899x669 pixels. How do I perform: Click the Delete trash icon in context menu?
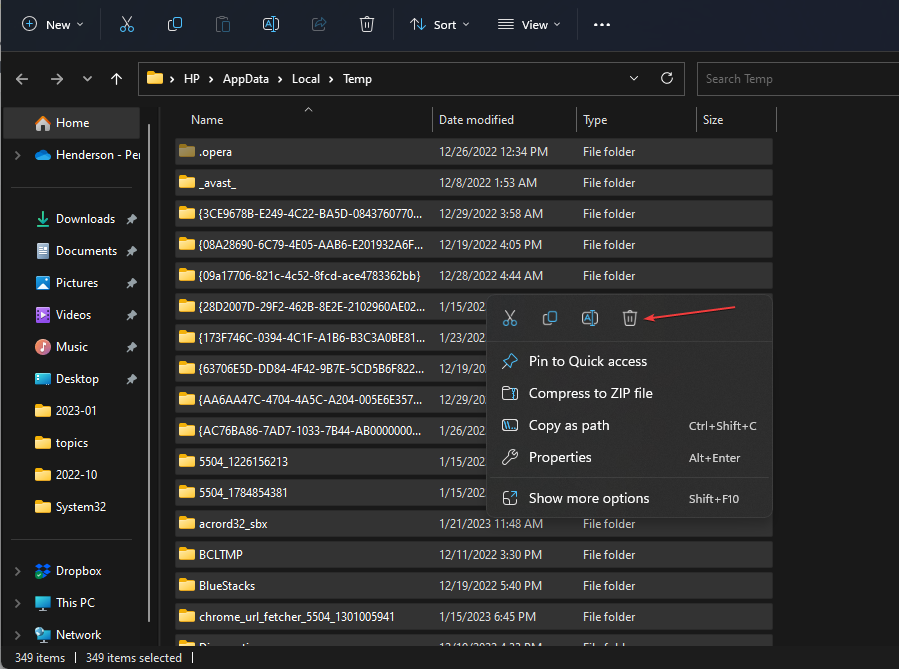coord(630,318)
